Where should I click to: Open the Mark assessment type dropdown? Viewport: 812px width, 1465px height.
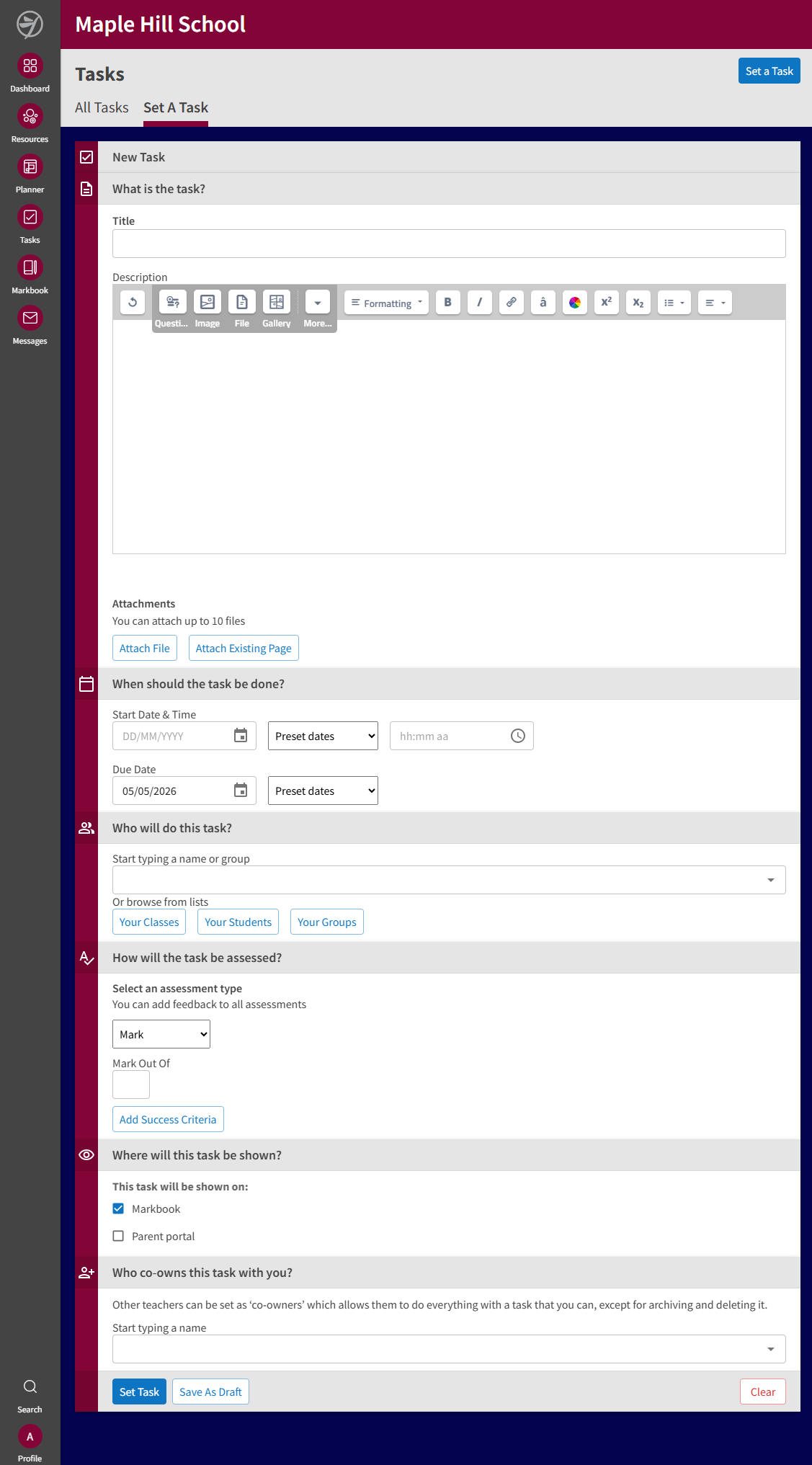[161, 1034]
